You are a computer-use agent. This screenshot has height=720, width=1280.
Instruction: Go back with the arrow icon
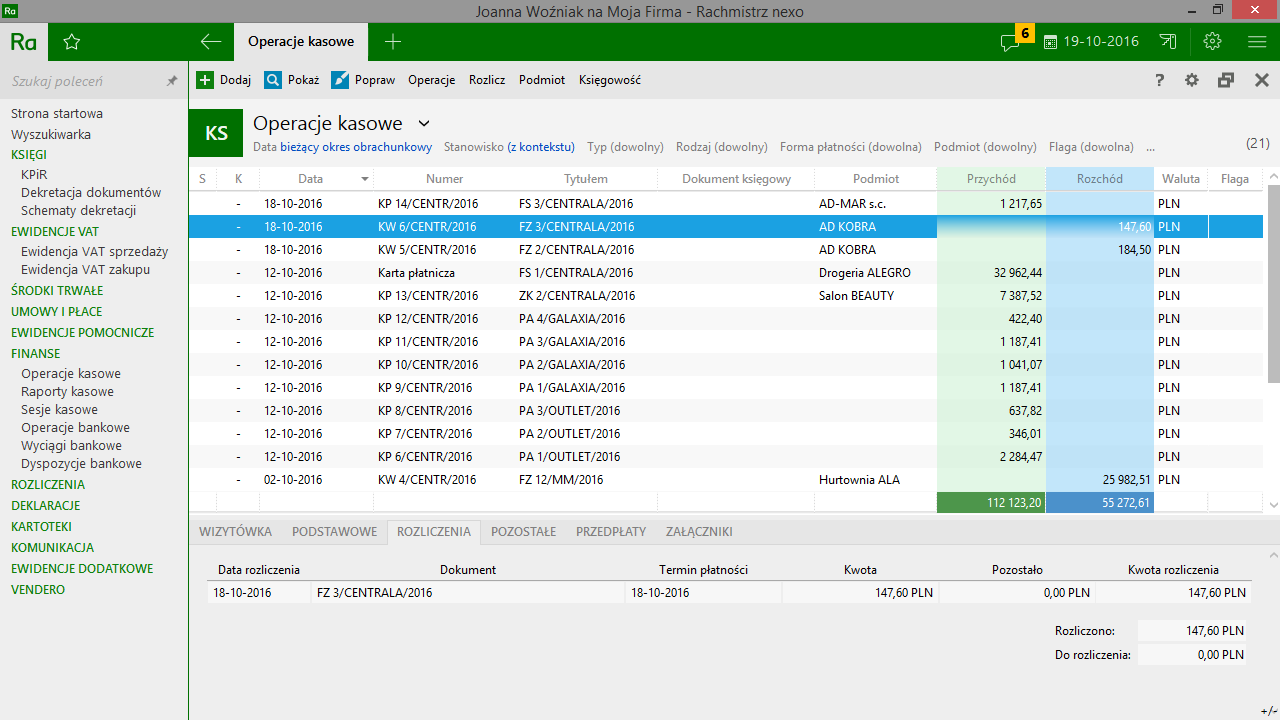pos(210,42)
